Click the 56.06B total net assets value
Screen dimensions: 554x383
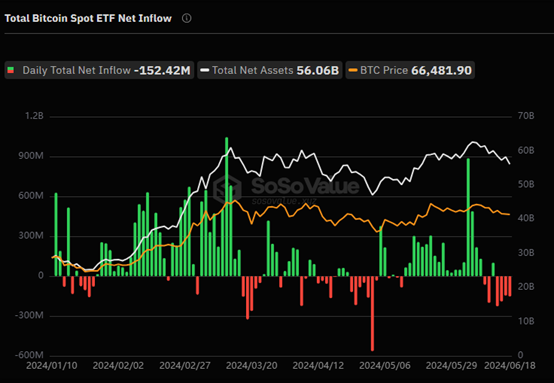[318, 70]
